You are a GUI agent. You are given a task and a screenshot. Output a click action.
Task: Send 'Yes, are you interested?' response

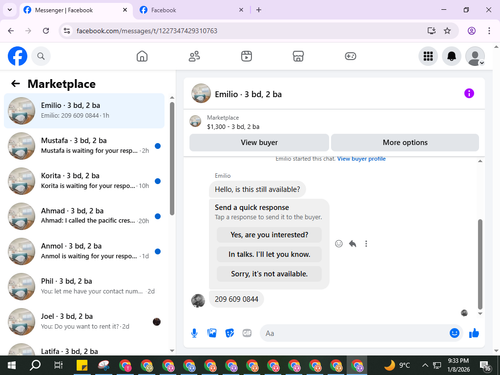coord(269,235)
